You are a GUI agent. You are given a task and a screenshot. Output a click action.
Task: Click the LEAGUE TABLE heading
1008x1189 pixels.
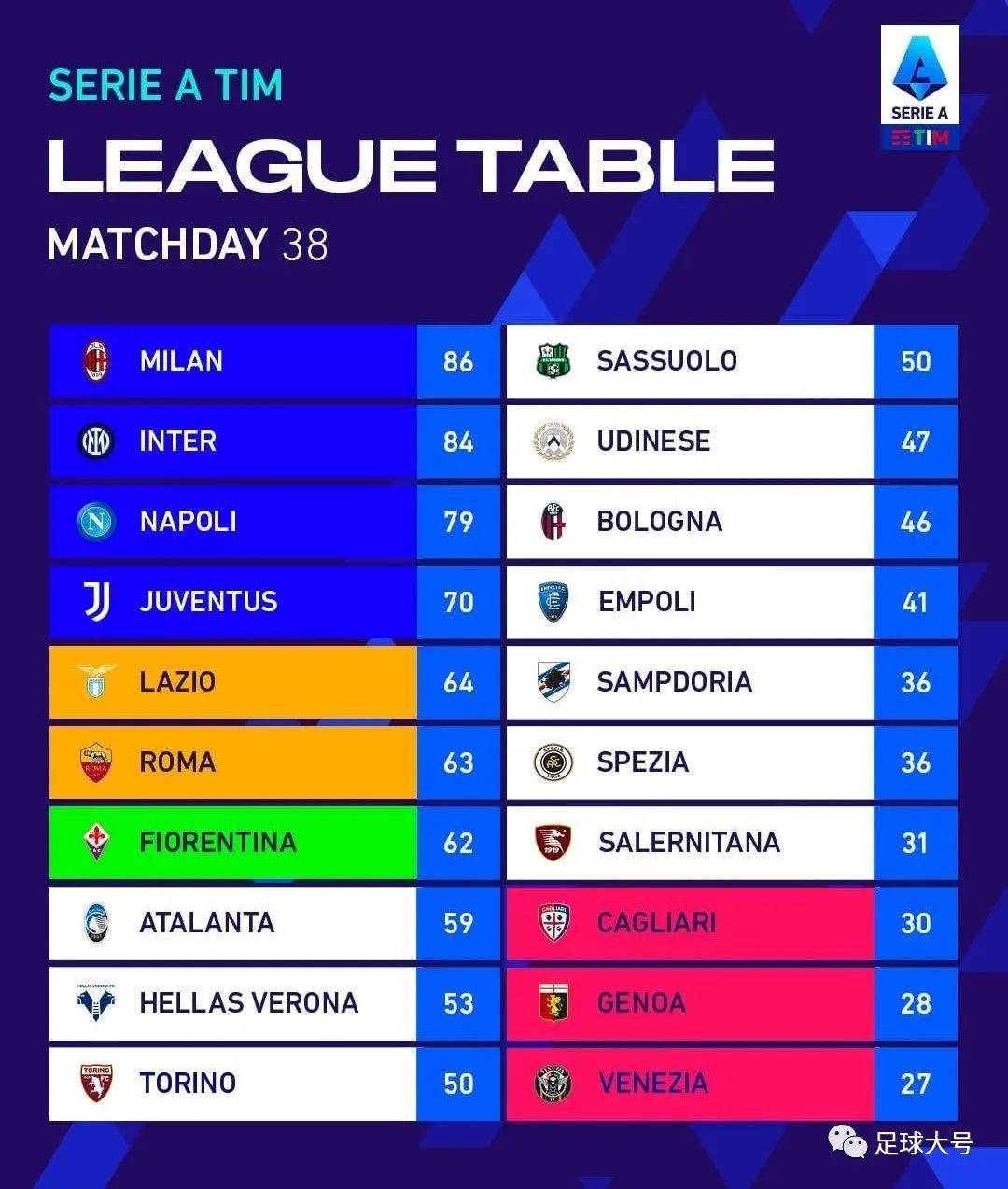[x=411, y=167]
